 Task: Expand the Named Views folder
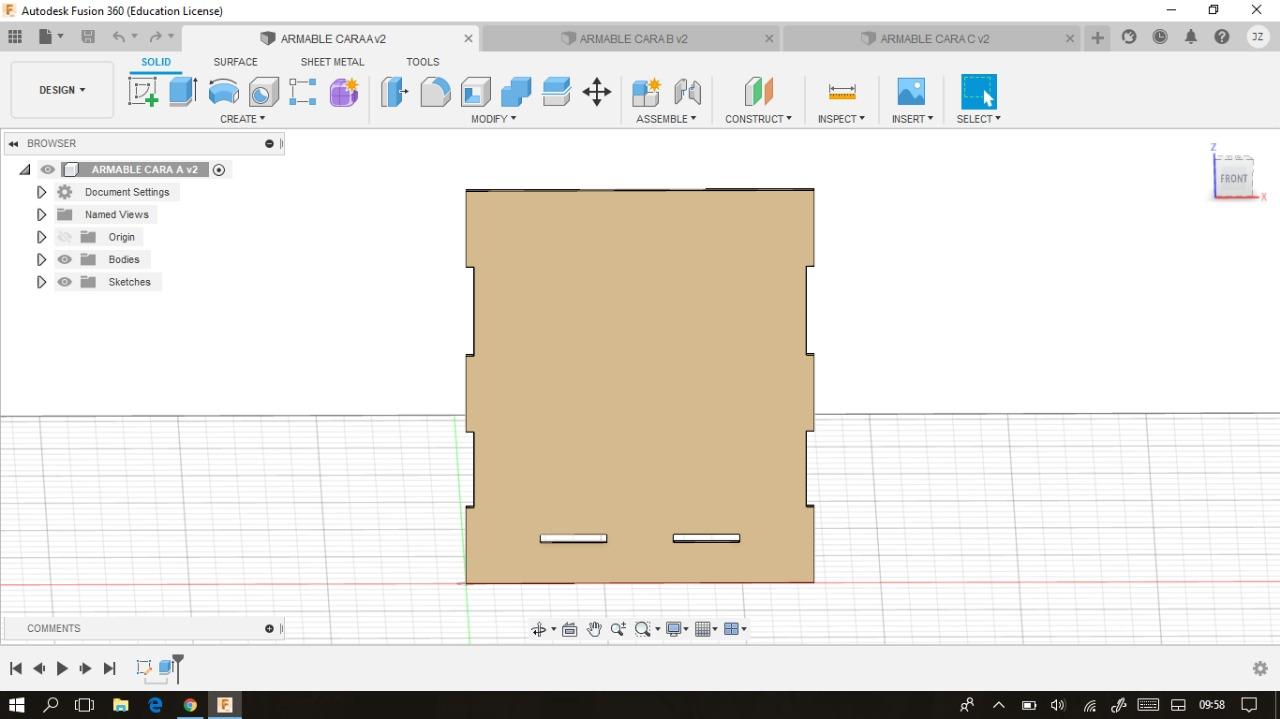pyautogui.click(x=41, y=214)
